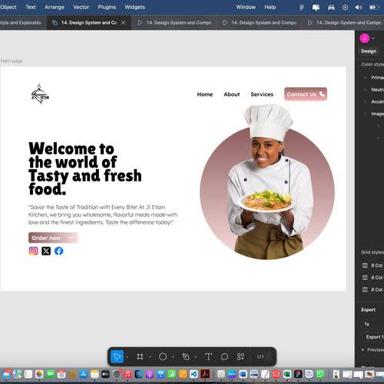Click the Services link in design

coord(262,94)
